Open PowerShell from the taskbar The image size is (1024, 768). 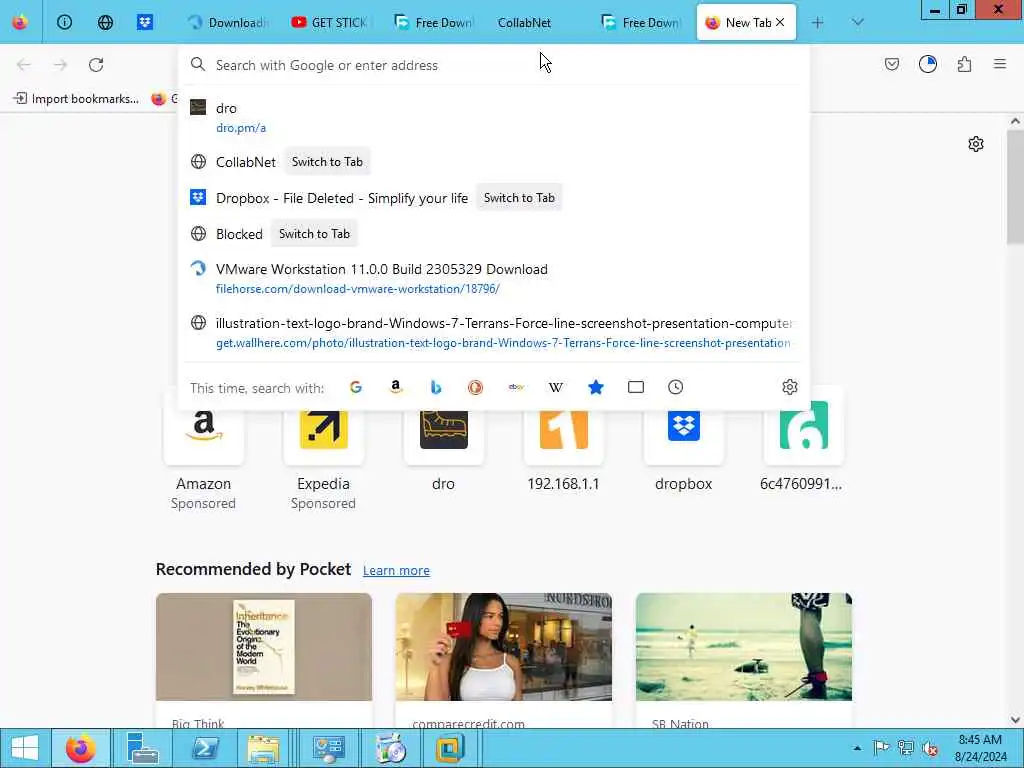coord(205,748)
